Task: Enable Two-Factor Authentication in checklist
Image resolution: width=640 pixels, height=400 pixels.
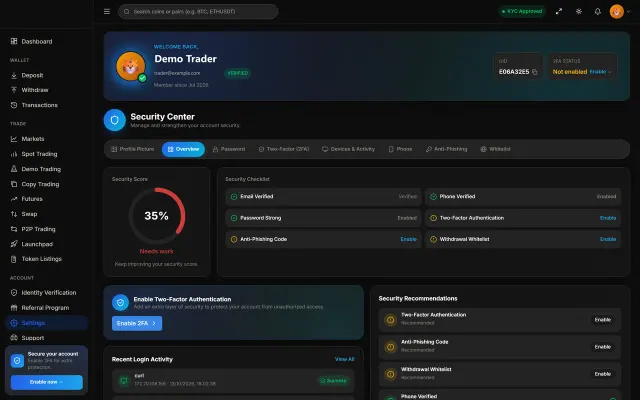Action: (x=608, y=218)
